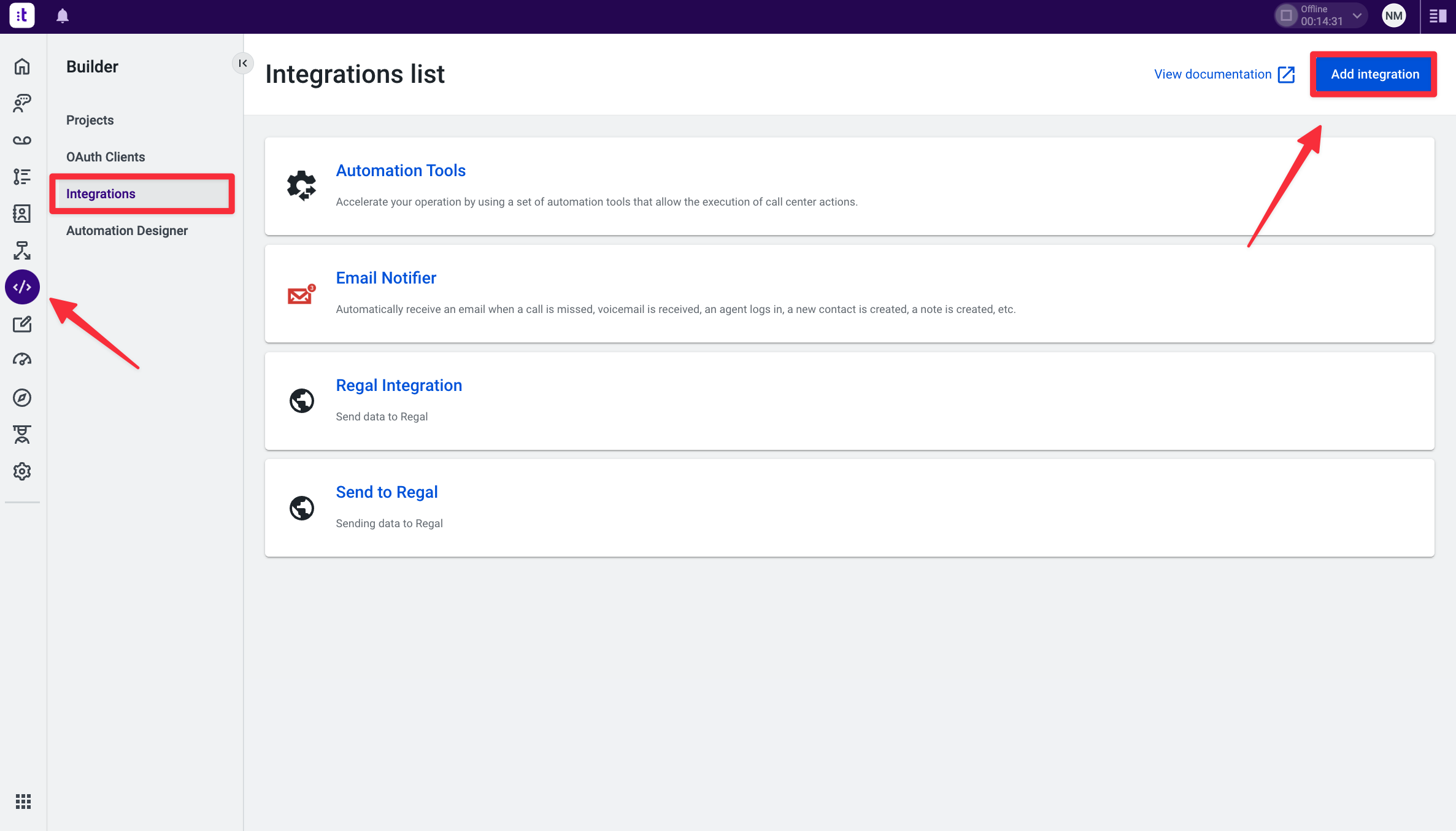
Task: Open the contacts book icon
Action: 22,214
